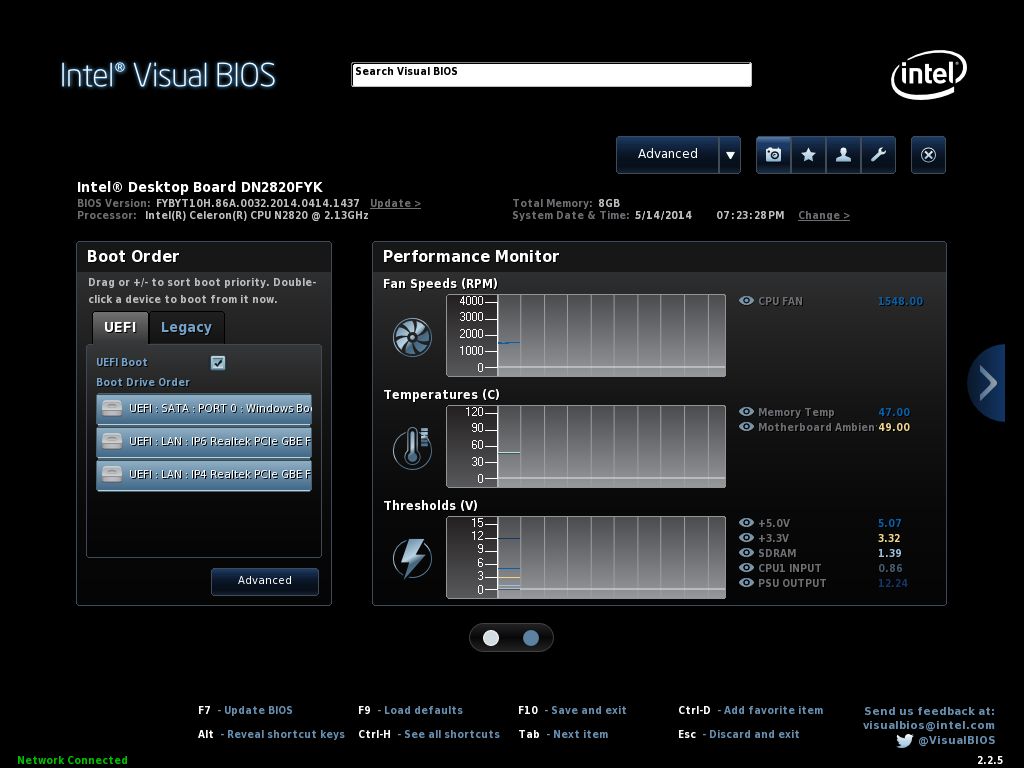This screenshot has height=768, width=1024.
Task: Click the Performance Monitor panel title
Action: point(471,257)
